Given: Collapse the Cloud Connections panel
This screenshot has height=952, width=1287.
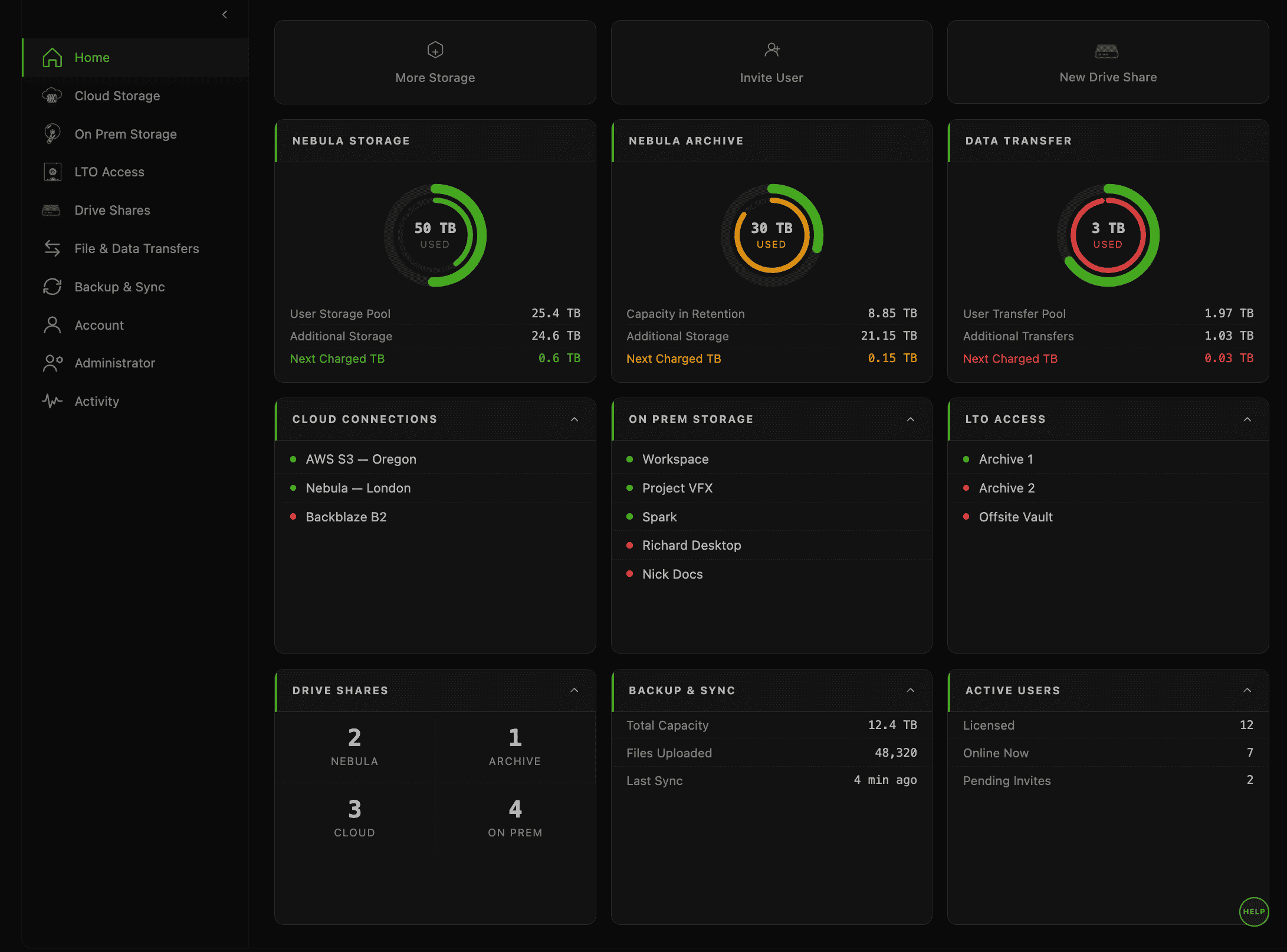Looking at the screenshot, I should click(574, 419).
